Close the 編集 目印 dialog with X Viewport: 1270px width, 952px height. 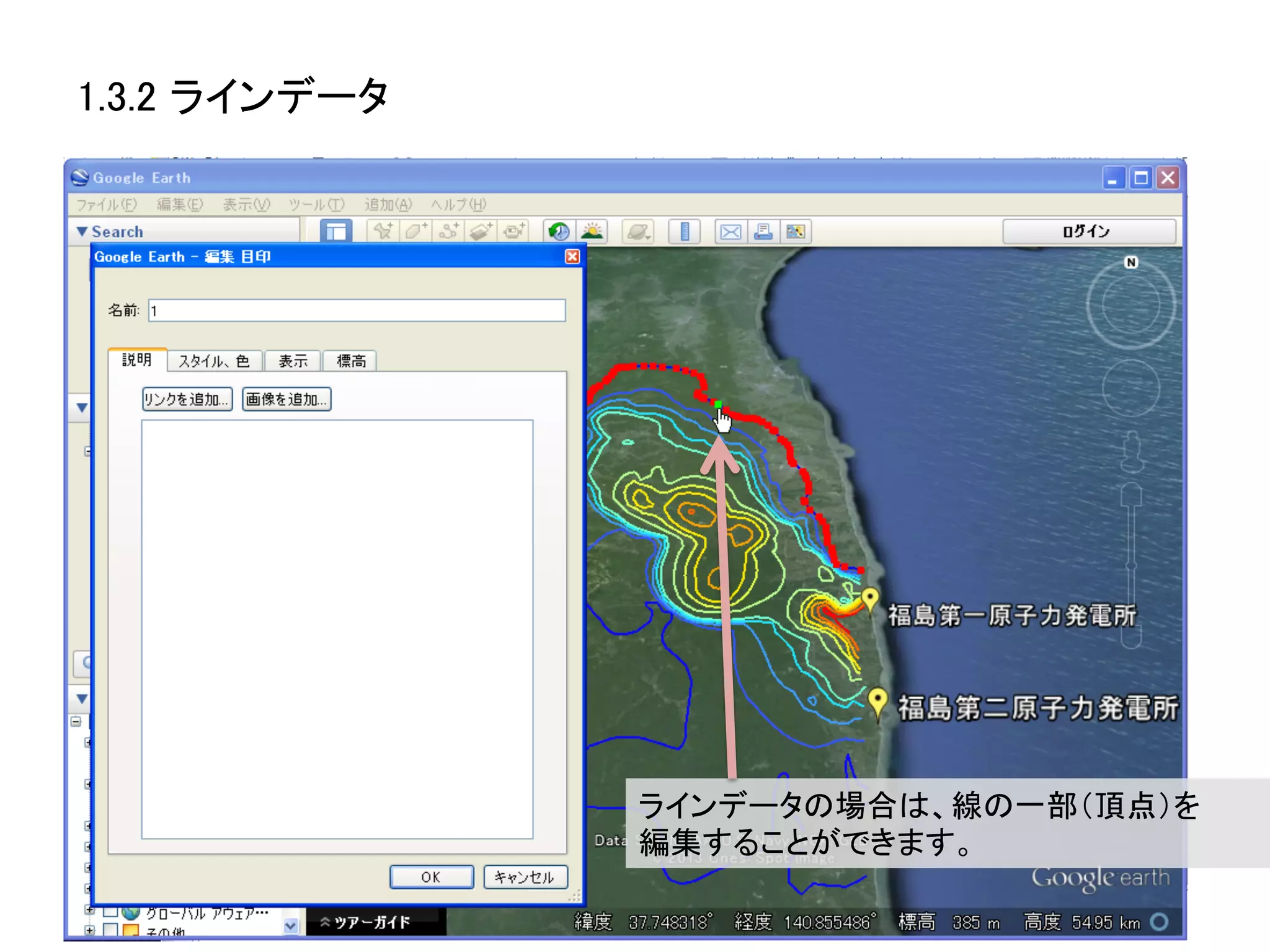(572, 257)
